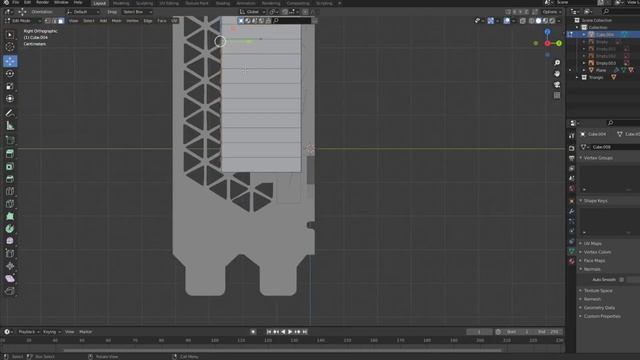Open the Render menu in top bar
Screen dimensions: 640x360
pyautogui.click(x=42, y=2)
